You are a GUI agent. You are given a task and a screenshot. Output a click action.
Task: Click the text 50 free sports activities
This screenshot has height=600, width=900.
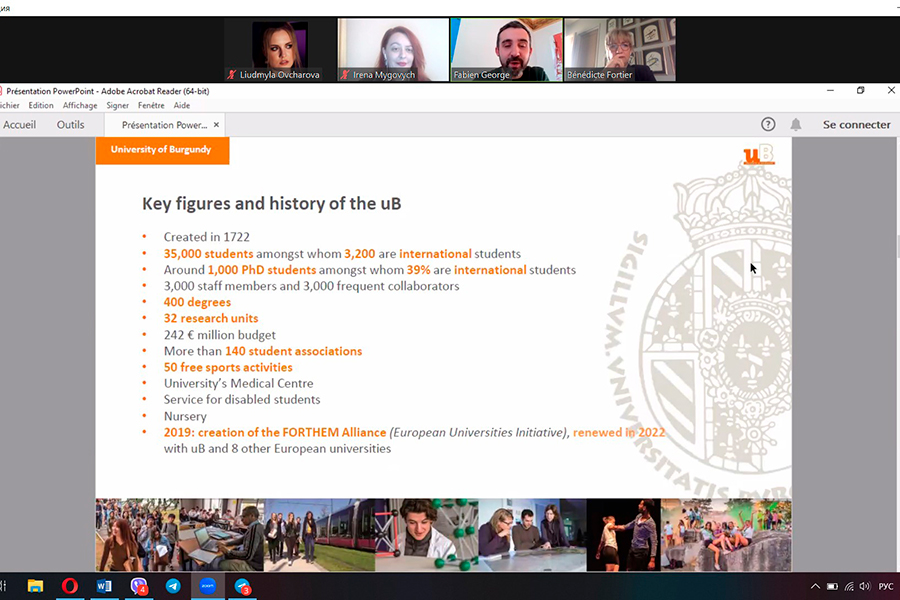point(228,367)
